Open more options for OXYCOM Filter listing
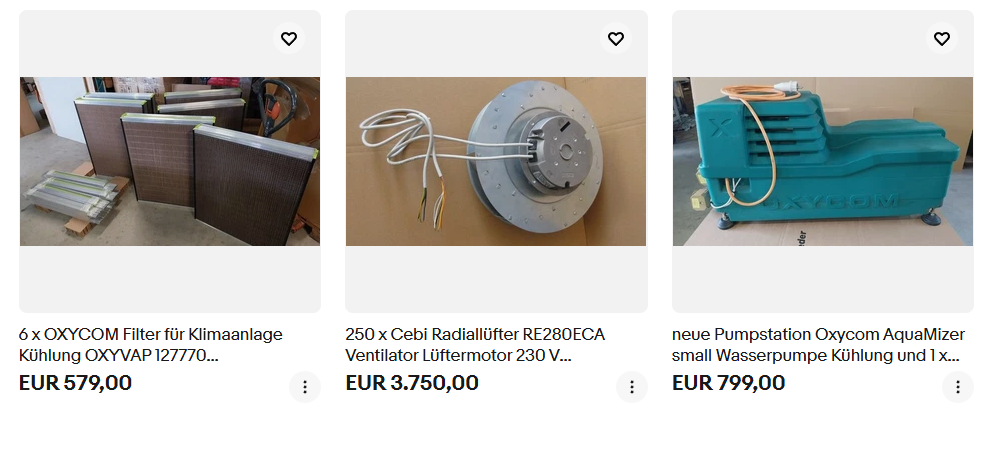Image resolution: width=998 pixels, height=449 pixels. coord(305,387)
